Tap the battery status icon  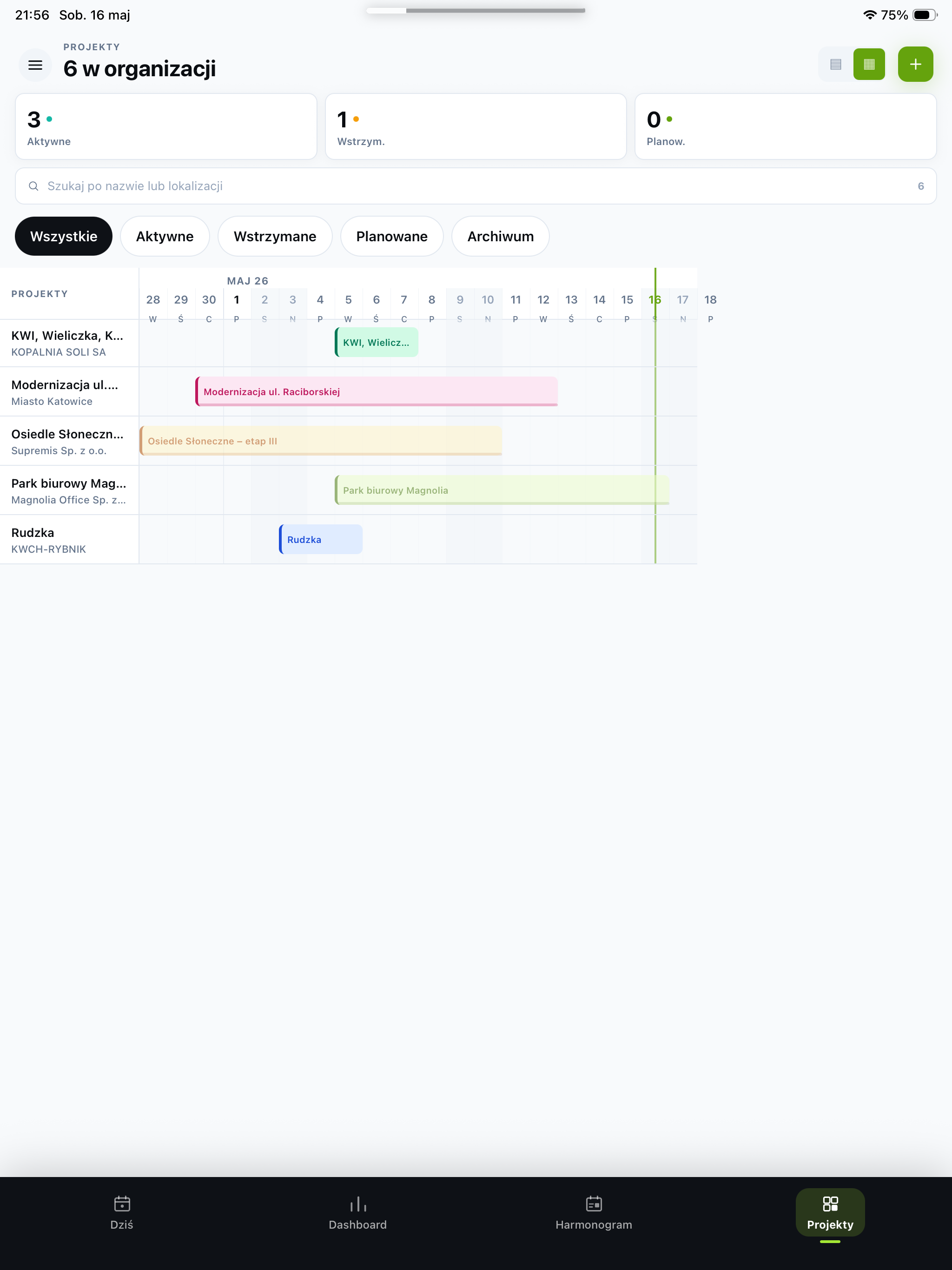coord(925,15)
